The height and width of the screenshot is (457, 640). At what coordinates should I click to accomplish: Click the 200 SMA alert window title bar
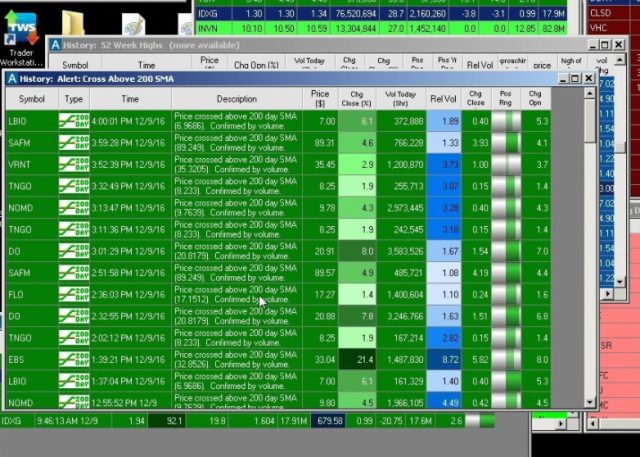tap(282, 78)
